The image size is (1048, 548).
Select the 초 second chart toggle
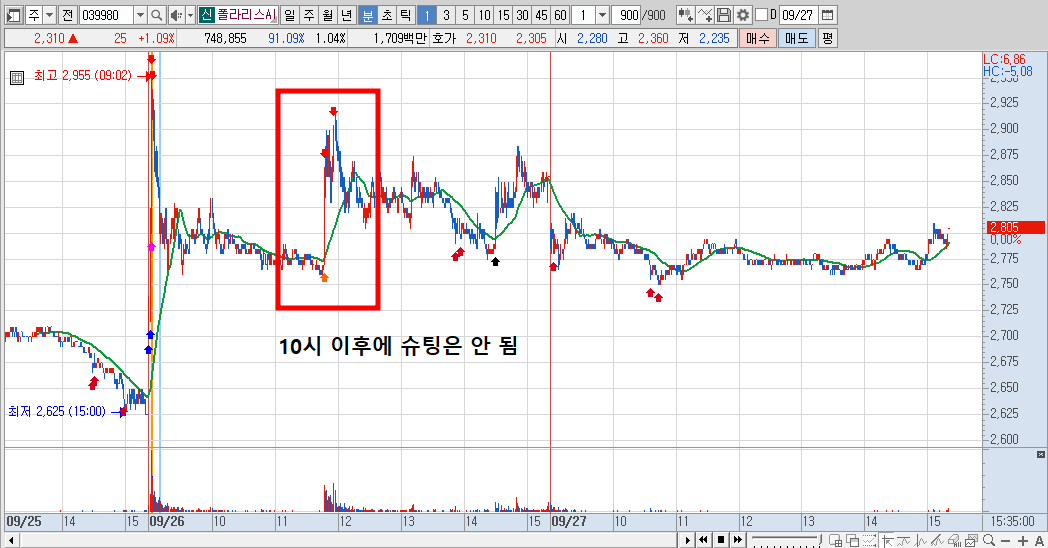[386, 15]
